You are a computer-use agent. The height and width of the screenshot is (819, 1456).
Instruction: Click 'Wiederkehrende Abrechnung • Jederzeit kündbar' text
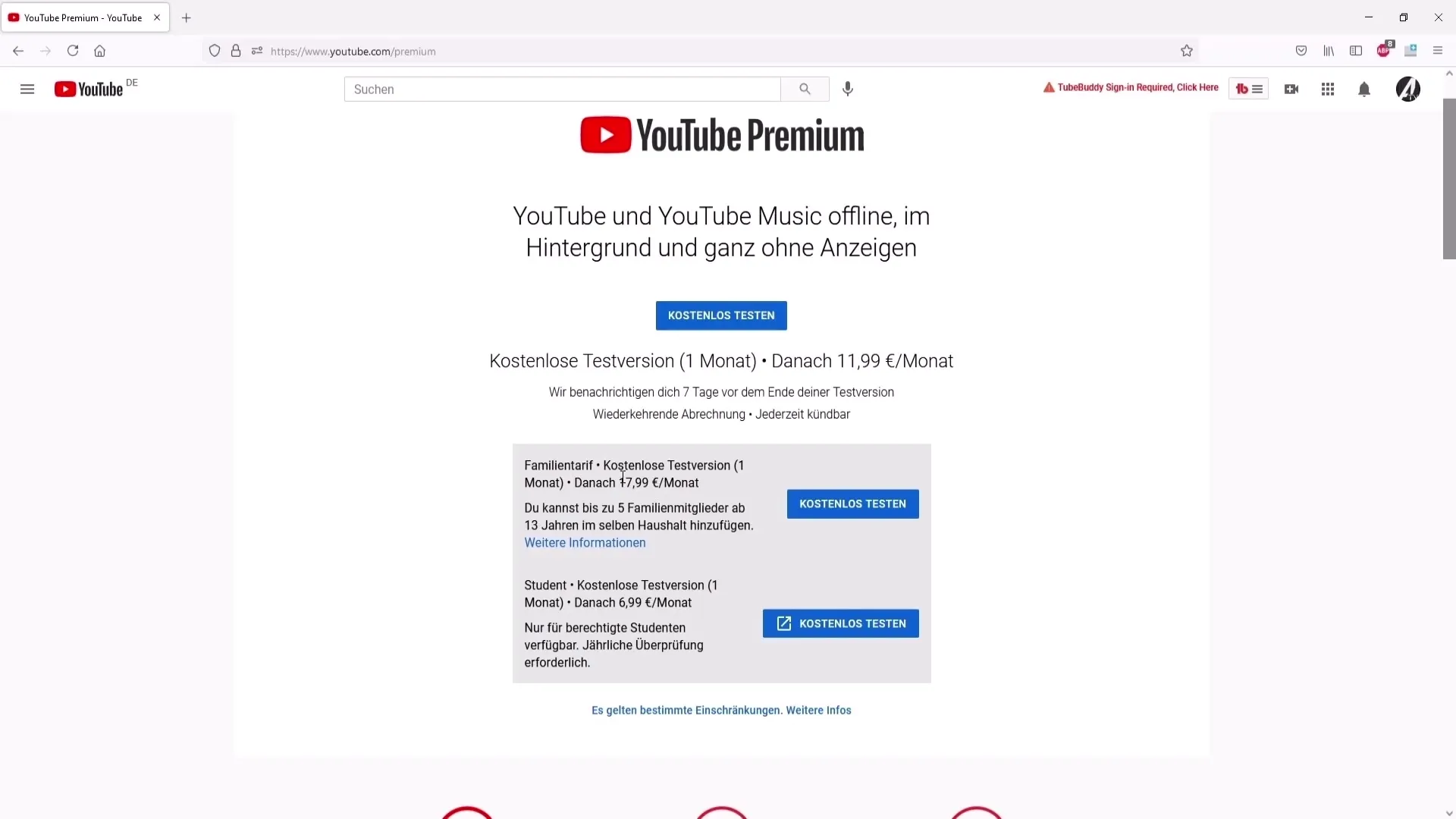[x=721, y=414]
